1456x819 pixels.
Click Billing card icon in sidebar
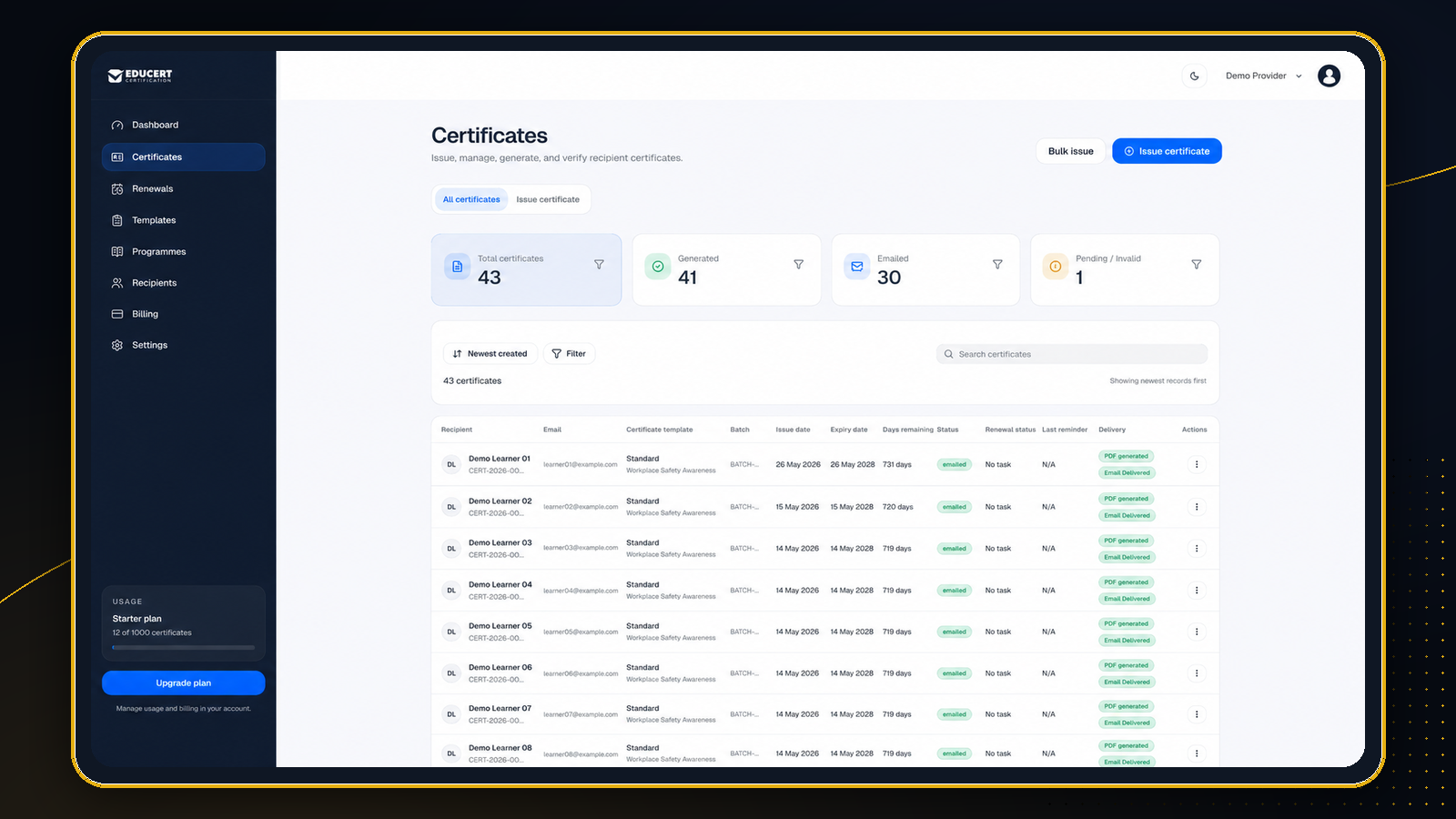pos(117,314)
